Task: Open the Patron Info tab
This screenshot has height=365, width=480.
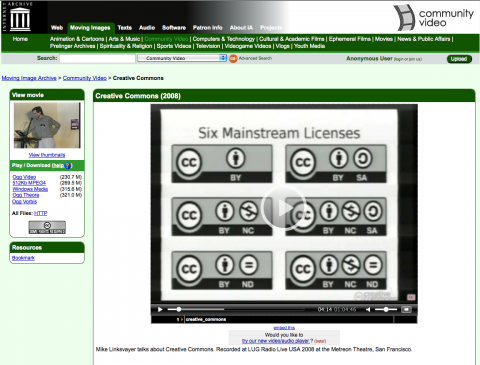Action: (207, 28)
